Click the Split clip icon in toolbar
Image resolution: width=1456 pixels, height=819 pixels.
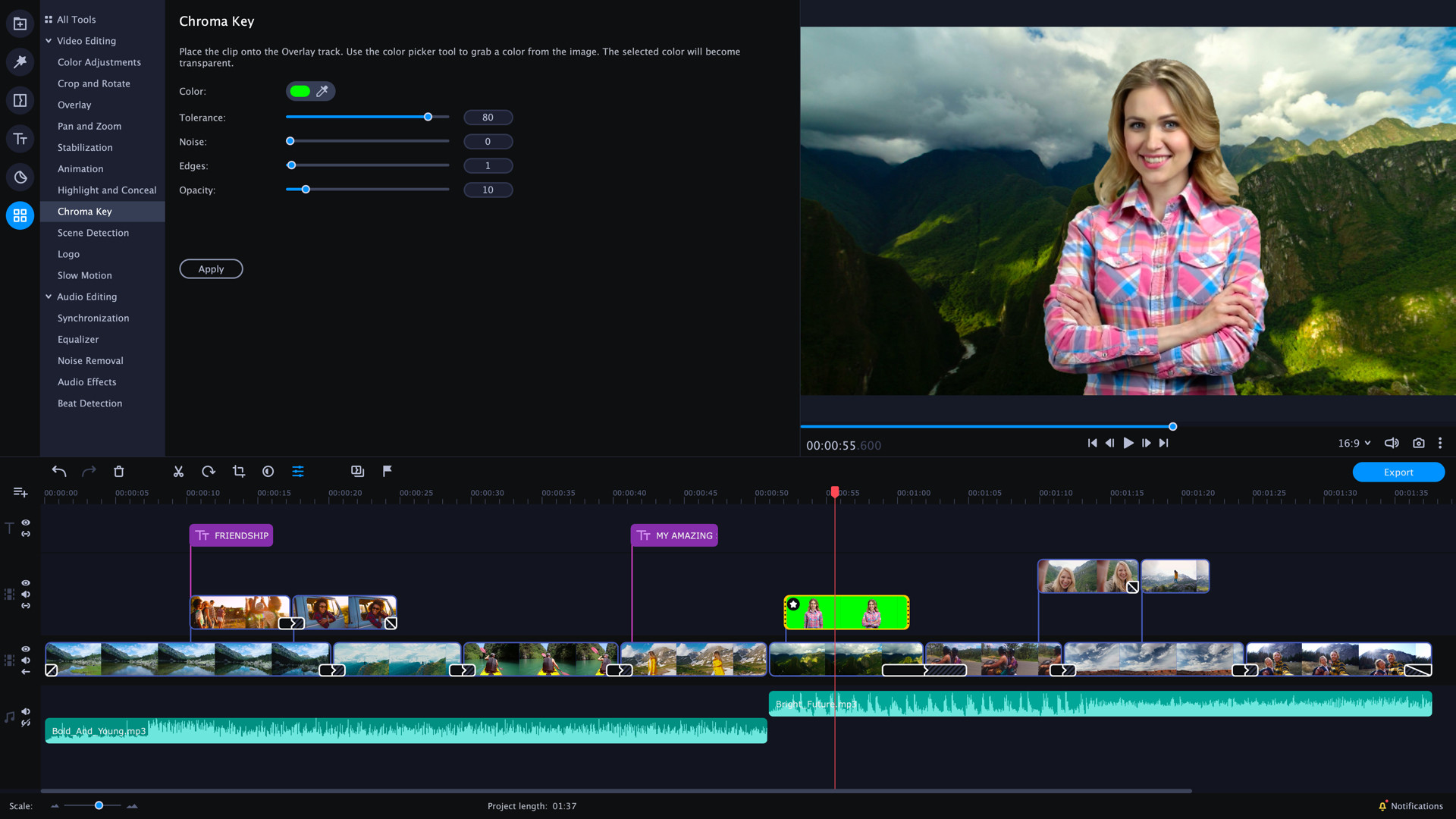pos(178,471)
